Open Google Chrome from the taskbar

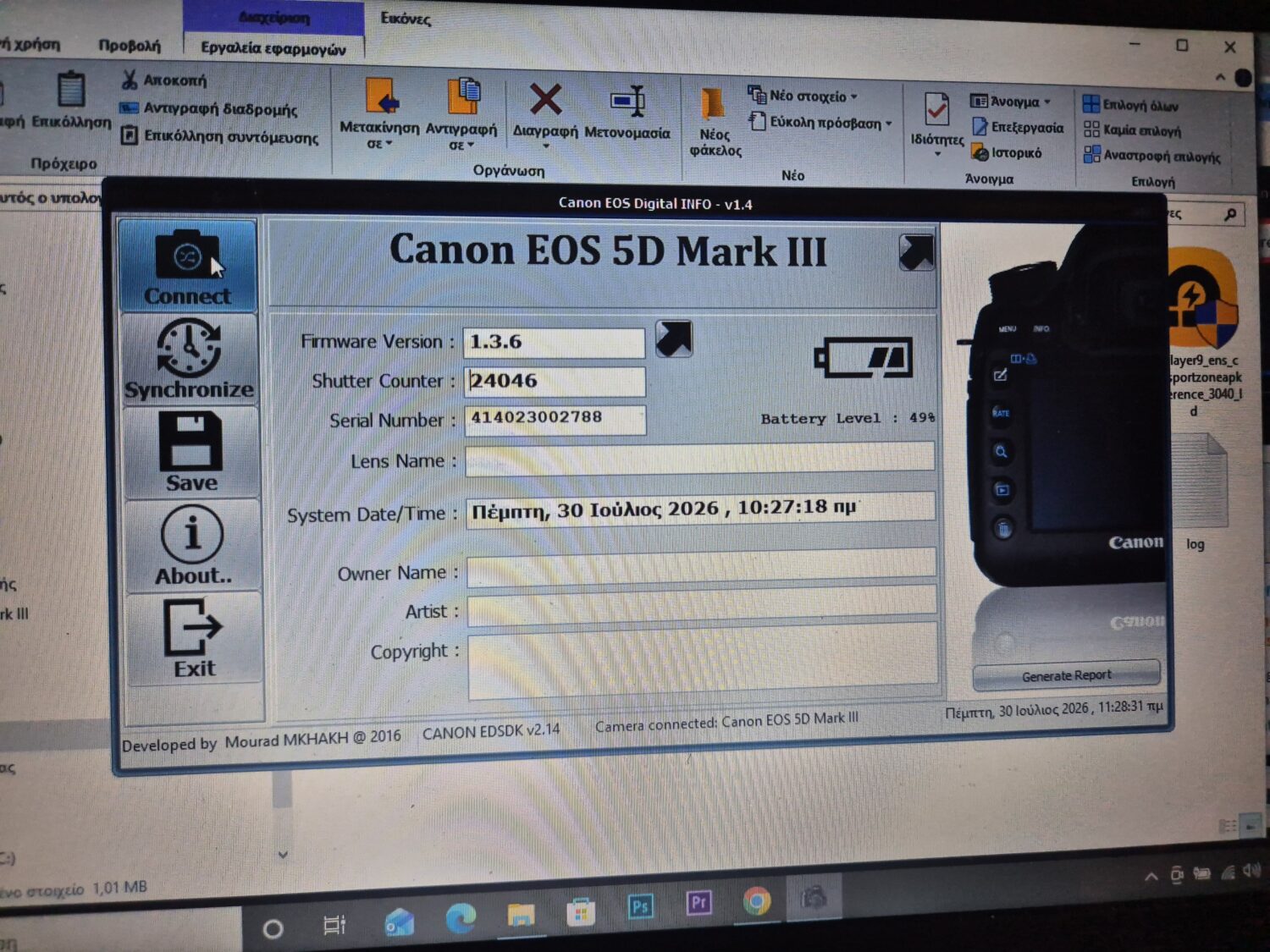point(757,900)
